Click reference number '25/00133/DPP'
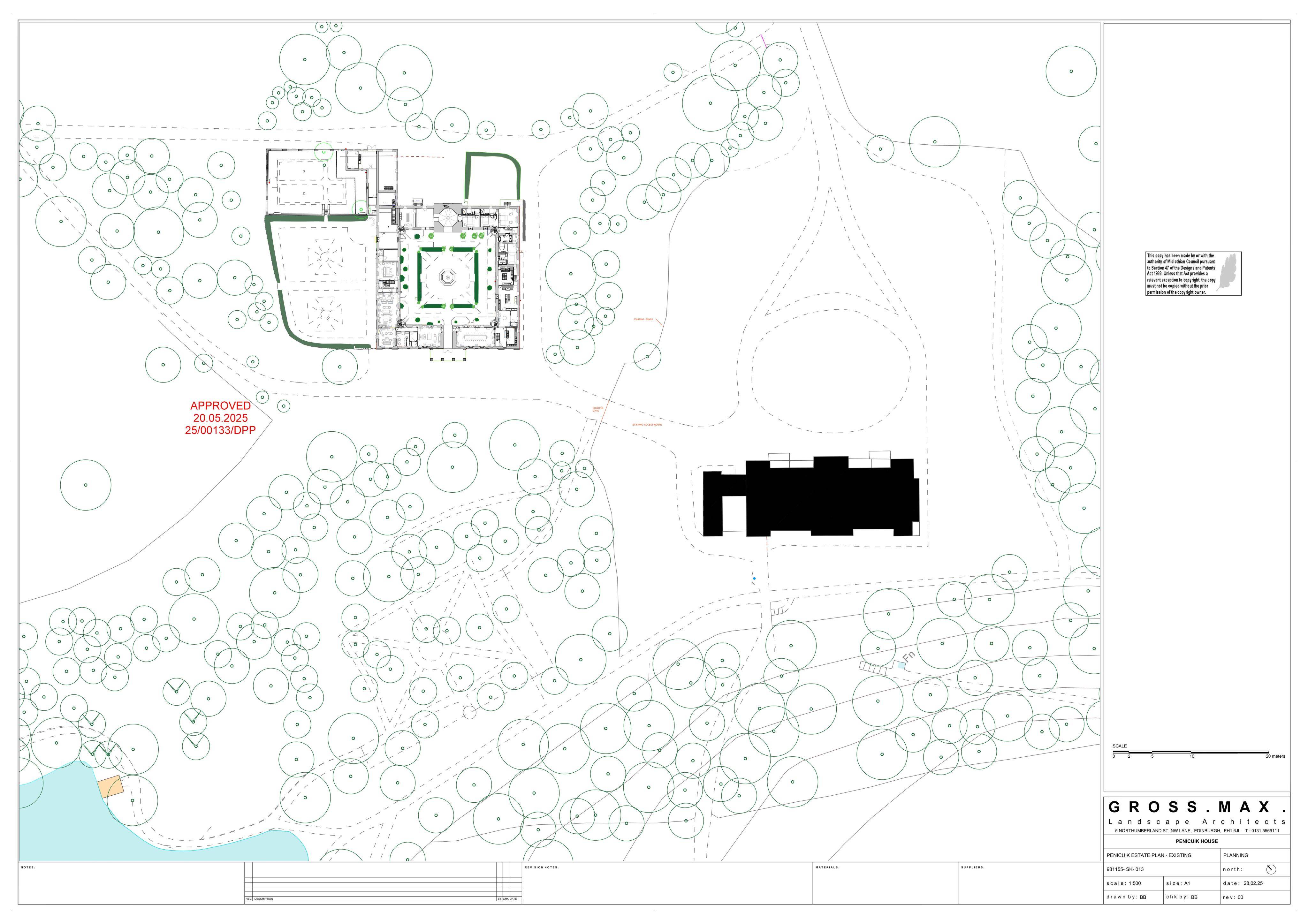 (x=220, y=430)
